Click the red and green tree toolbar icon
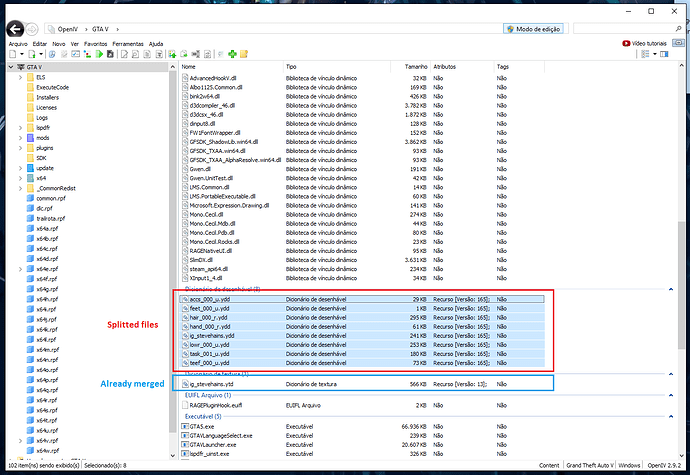The image size is (690, 475). (x=87, y=54)
